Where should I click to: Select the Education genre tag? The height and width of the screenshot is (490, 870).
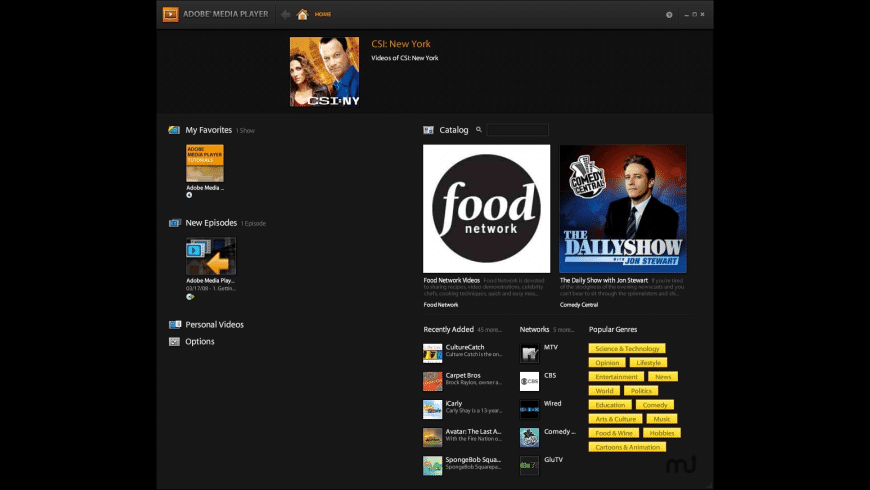tap(610, 405)
